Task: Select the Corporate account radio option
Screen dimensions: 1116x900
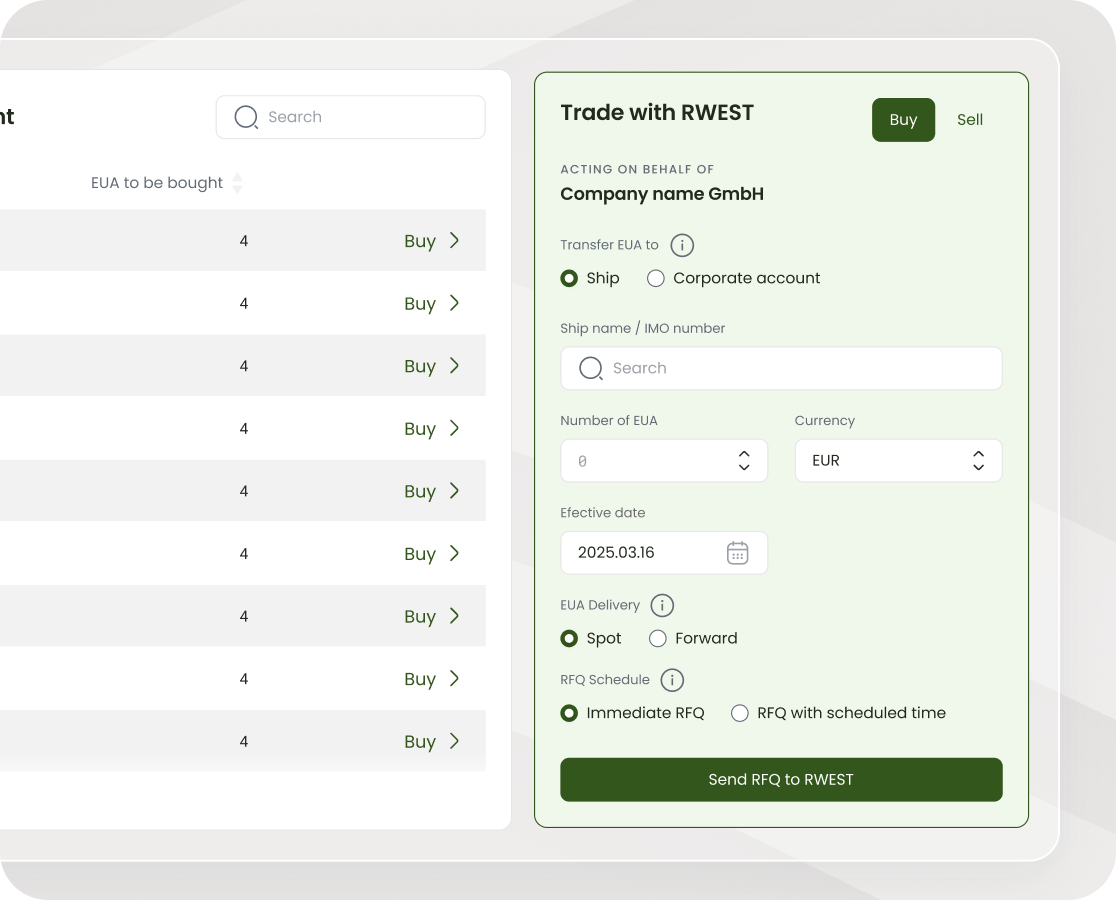Action: coord(656,279)
